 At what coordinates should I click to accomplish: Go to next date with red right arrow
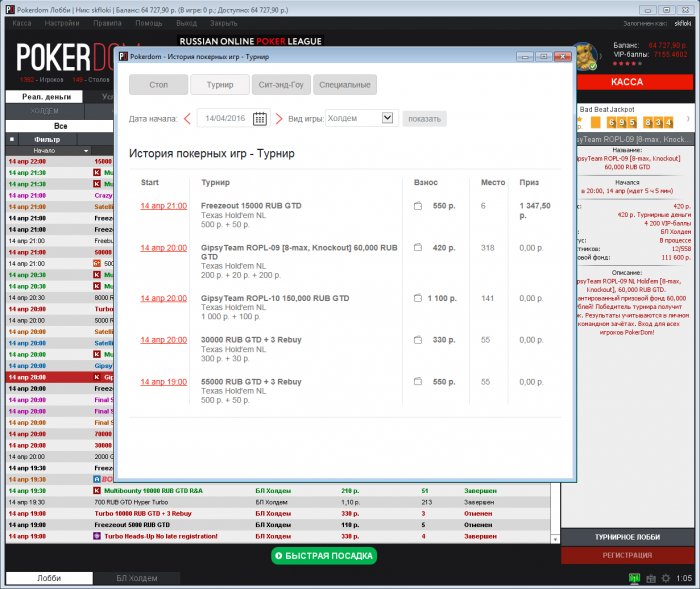click(279, 119)
